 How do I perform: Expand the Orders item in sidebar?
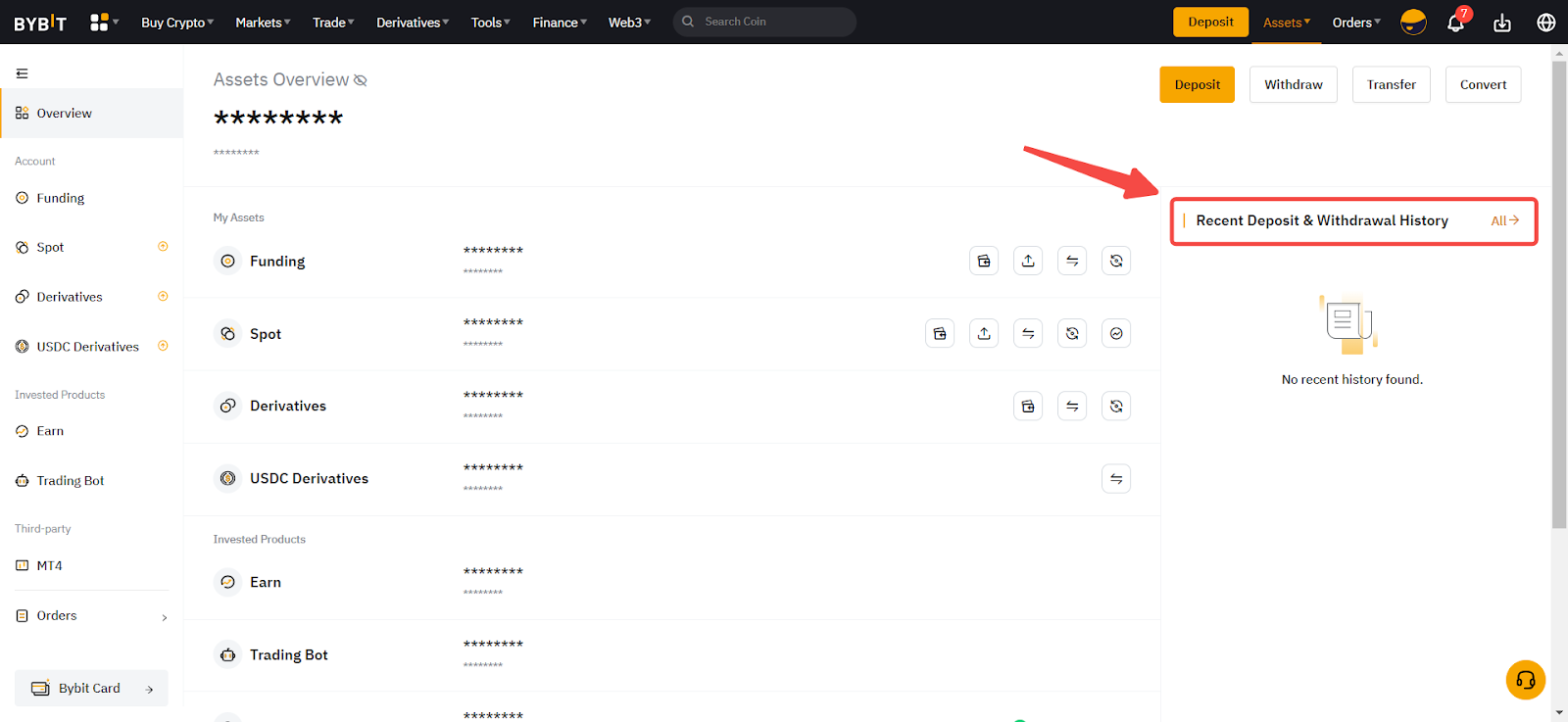(x=91, y=616)
